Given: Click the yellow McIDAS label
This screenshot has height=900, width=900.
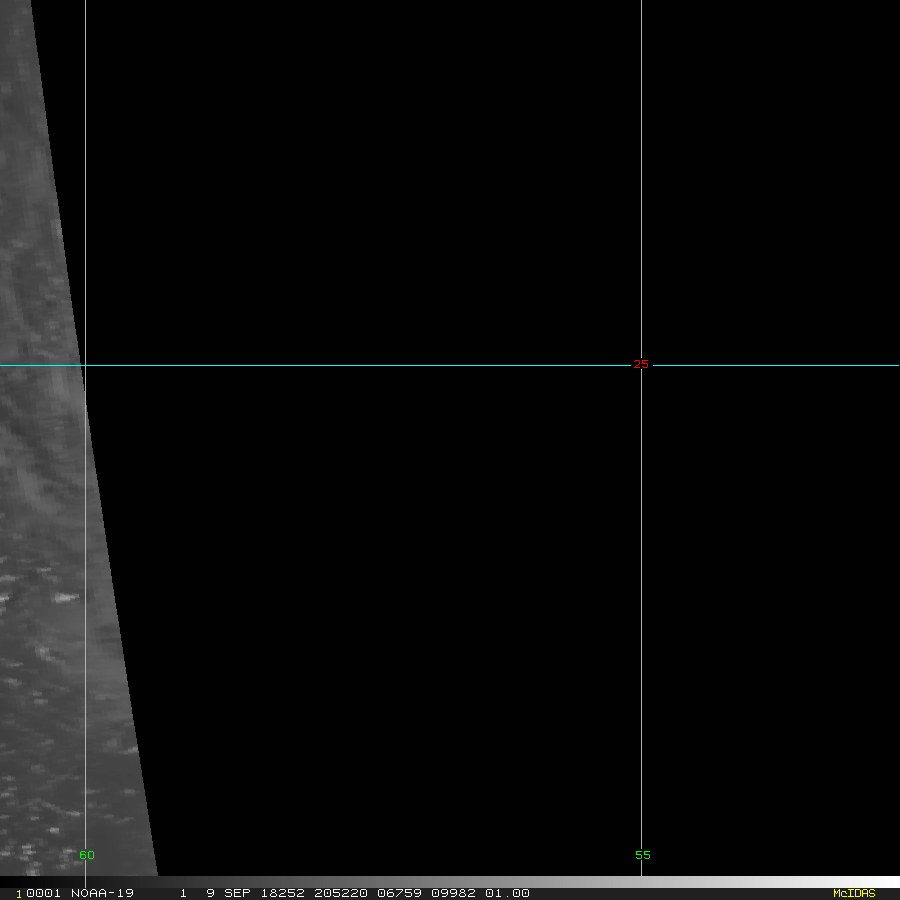Looking at the screenshot, I should pos(853,893).
